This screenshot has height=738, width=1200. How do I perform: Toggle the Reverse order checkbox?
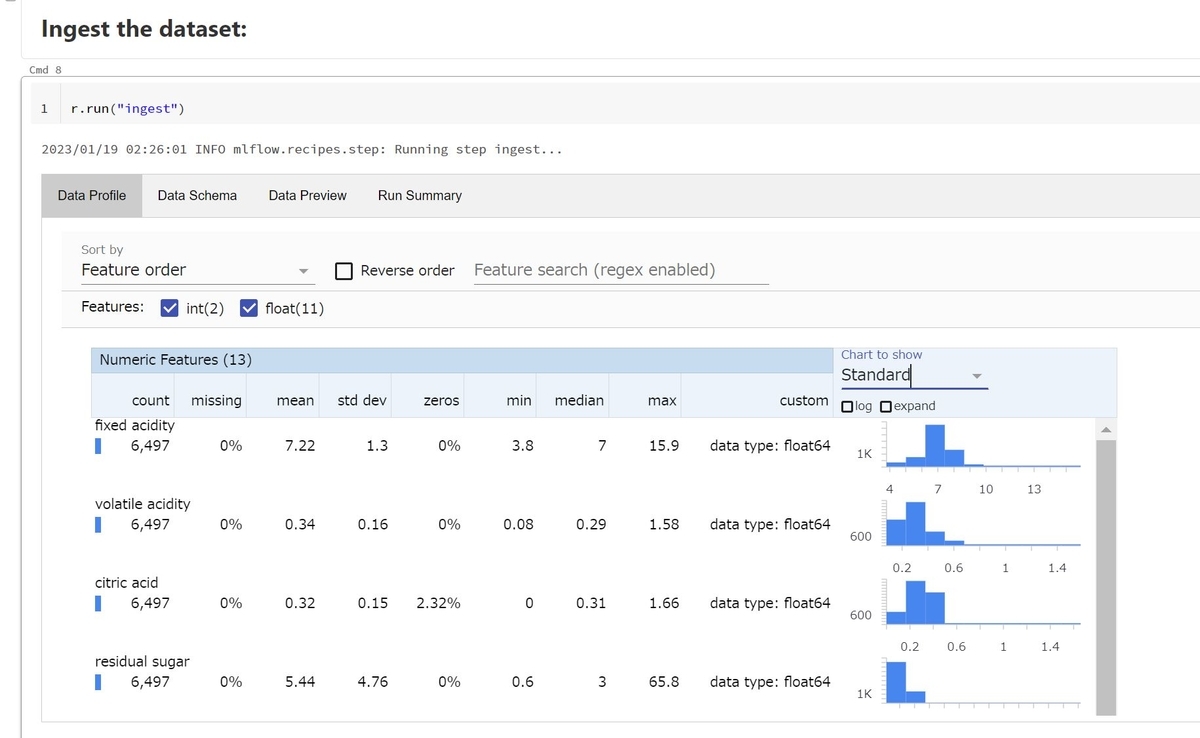tap(344, 271)
